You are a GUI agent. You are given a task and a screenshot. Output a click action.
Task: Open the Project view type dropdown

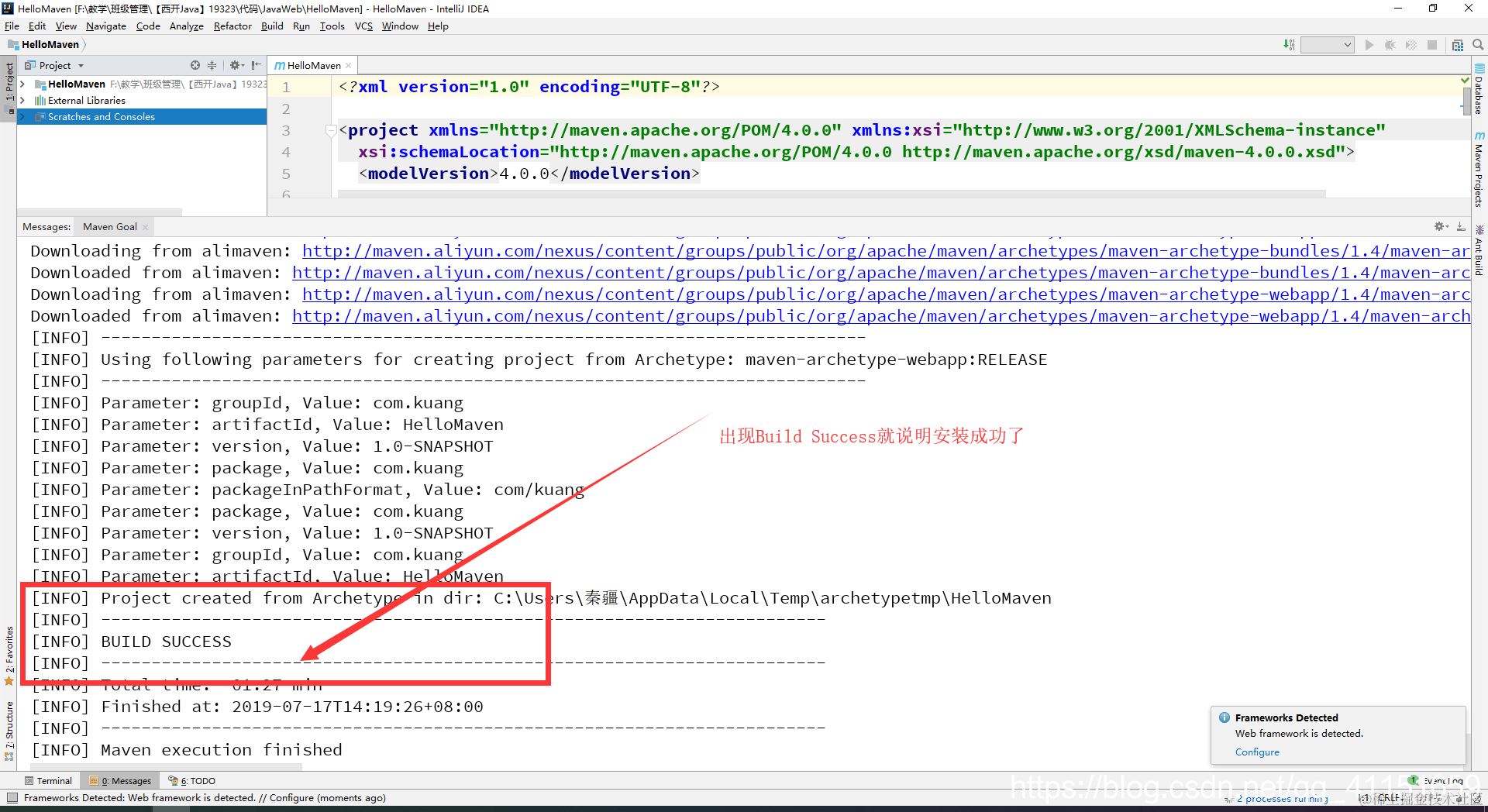(81, 66)
